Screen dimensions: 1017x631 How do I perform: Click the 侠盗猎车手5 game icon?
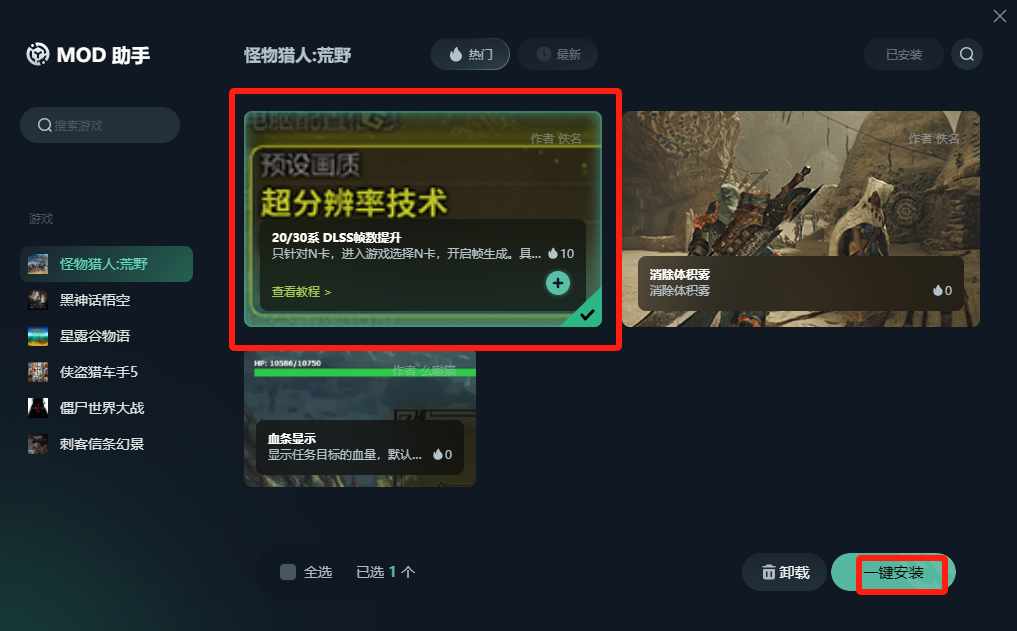pyautogui.click(x=38, y=372)
